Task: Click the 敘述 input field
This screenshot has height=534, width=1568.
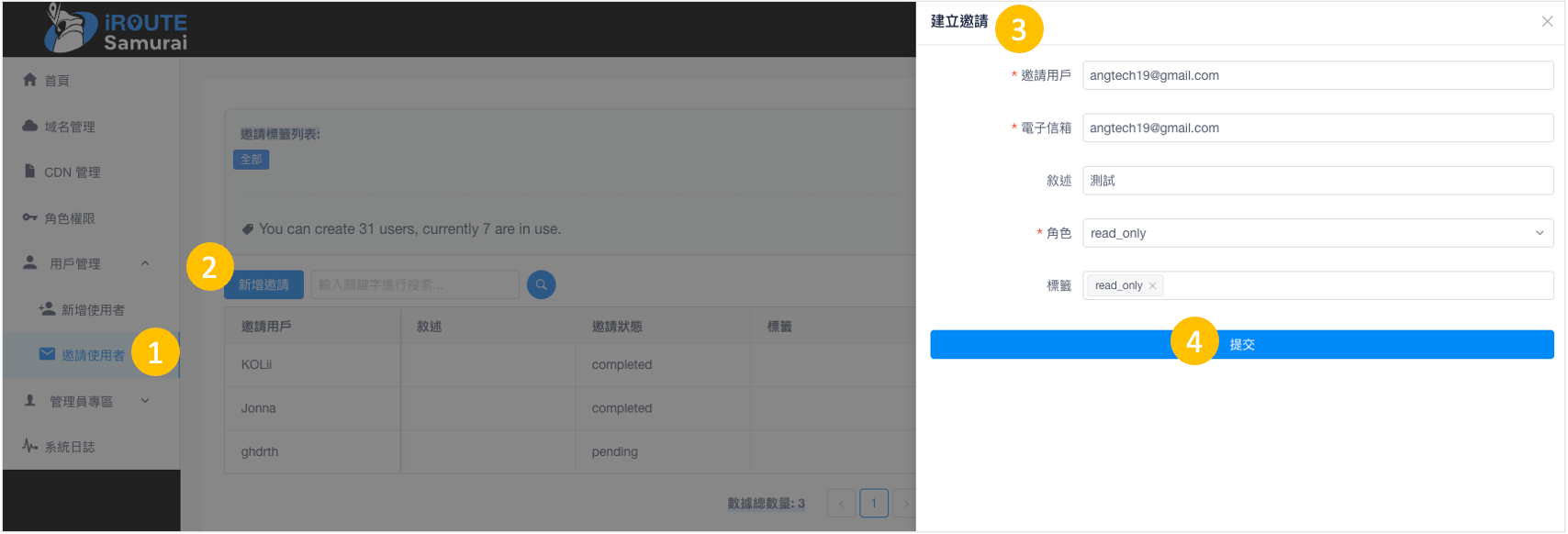Action: coord(1317,181)
